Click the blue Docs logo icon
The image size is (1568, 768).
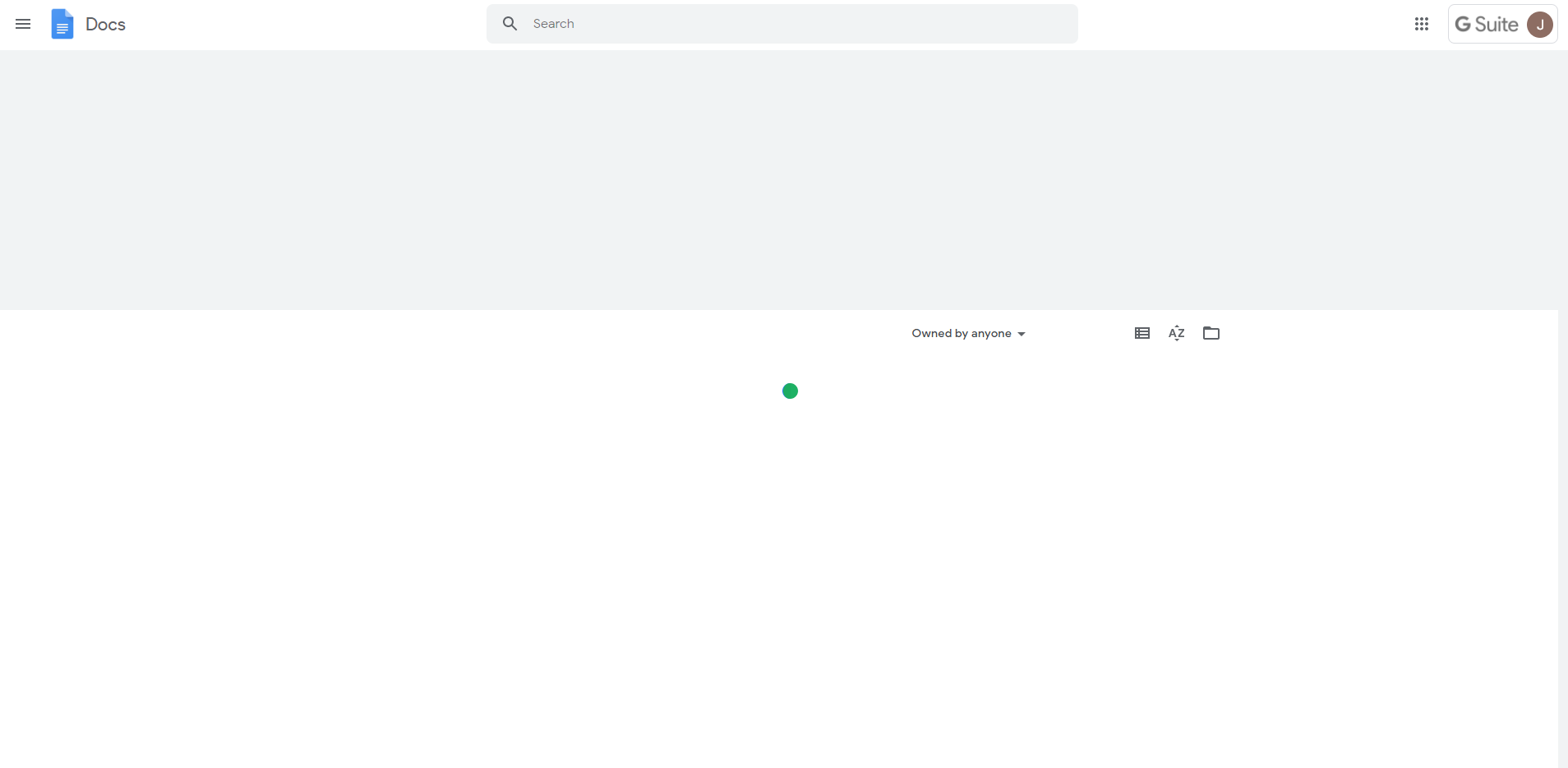pyautogui.click(x=62, y=24)
